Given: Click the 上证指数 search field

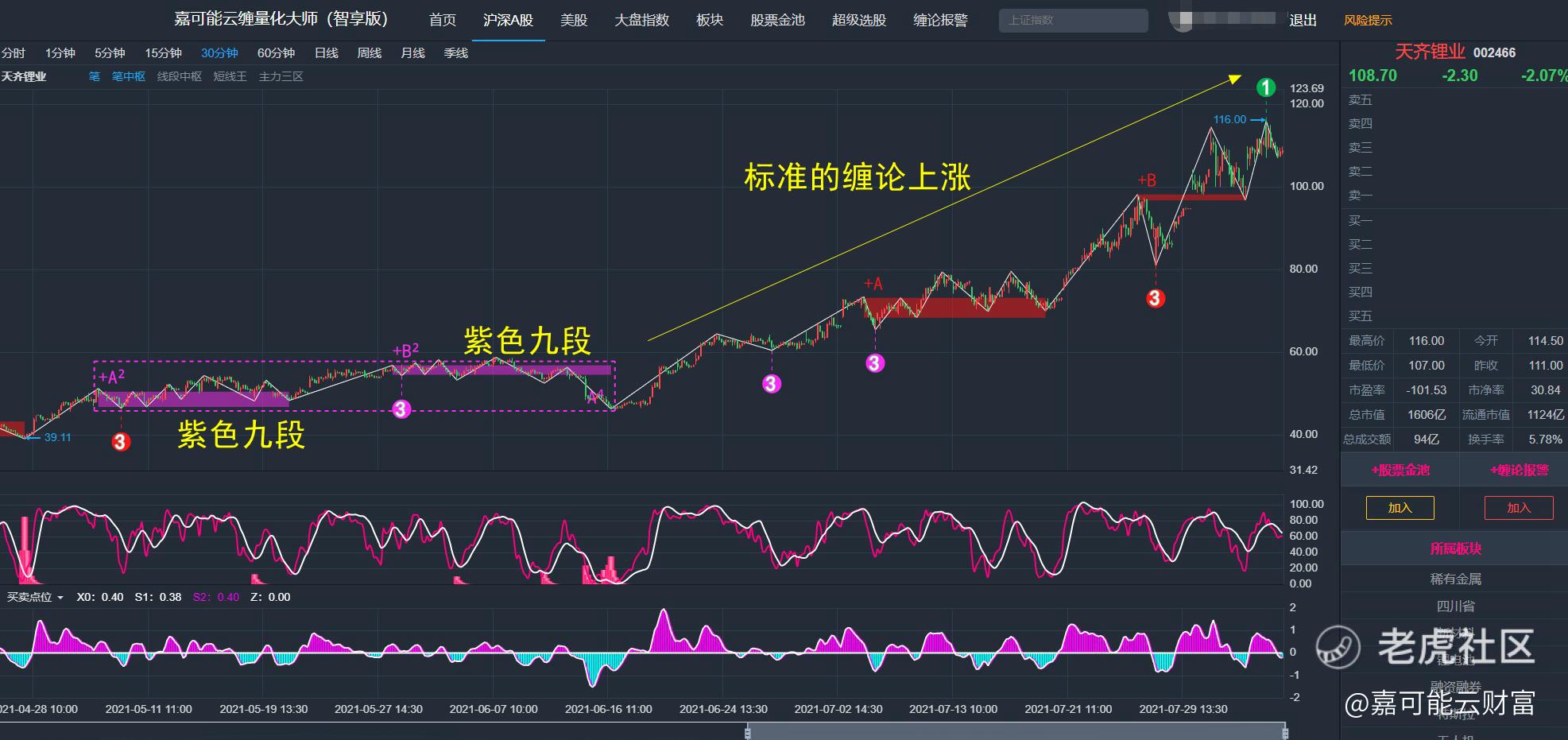Looking at the screenshot, I should [1073, 21].
